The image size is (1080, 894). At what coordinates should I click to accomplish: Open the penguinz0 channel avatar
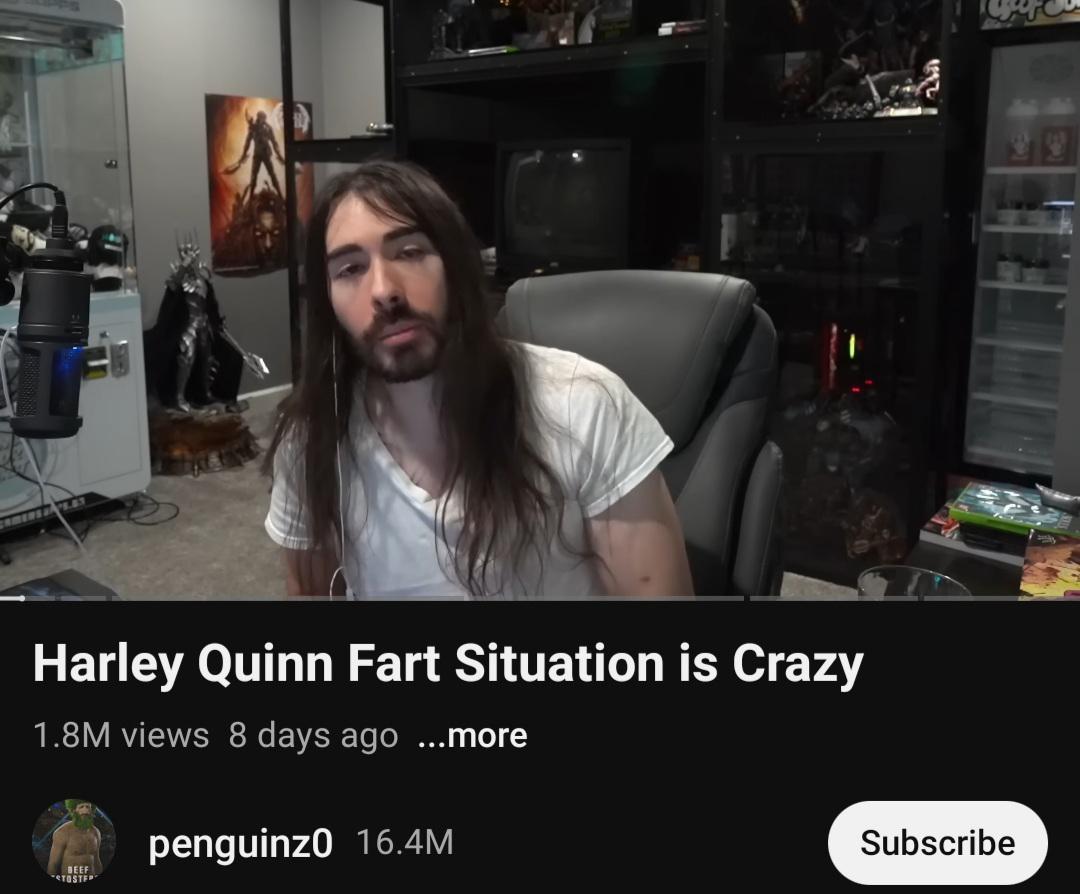pos(74,840)
